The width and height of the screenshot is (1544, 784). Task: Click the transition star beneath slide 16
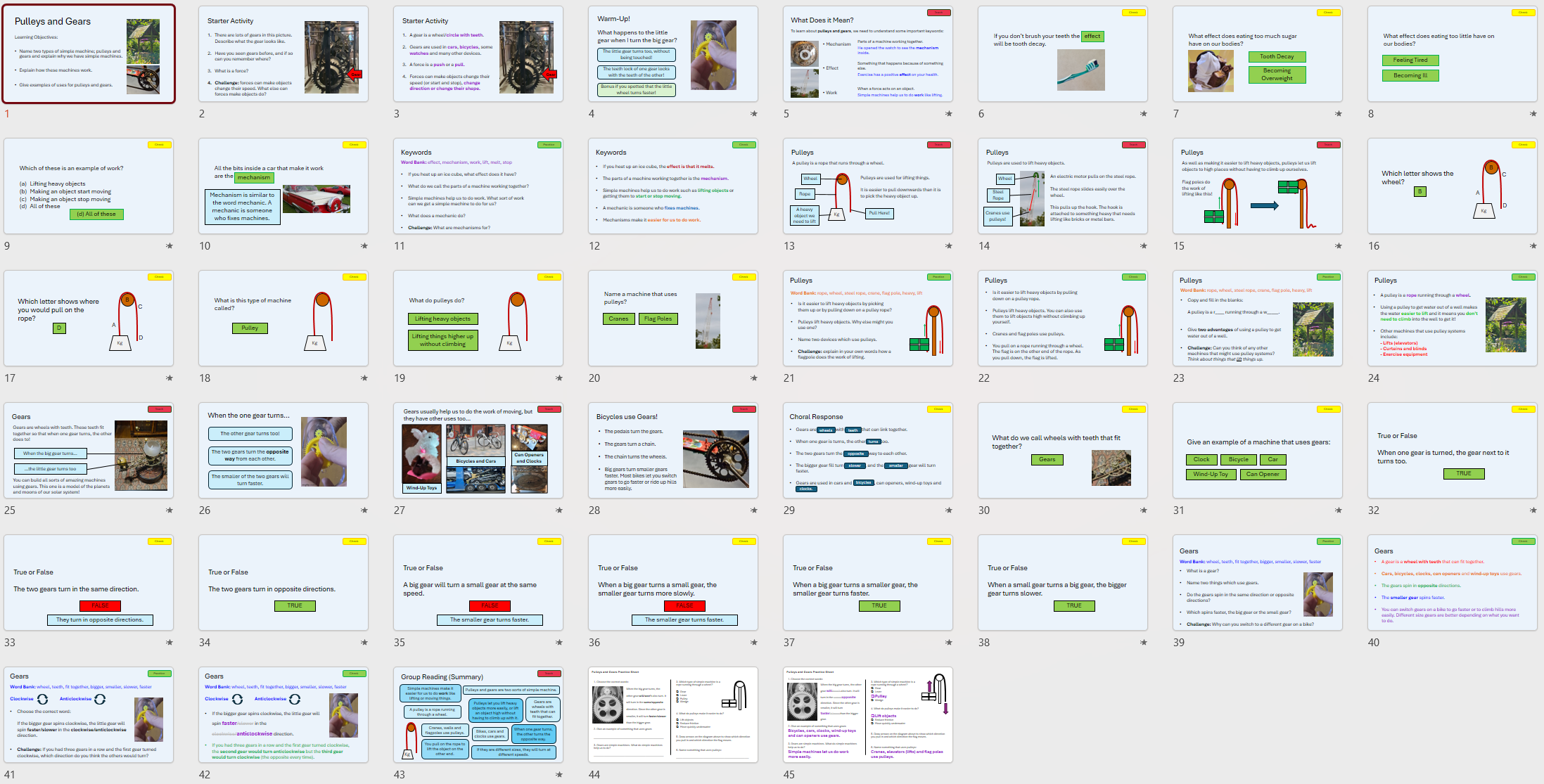(1533, 246)
